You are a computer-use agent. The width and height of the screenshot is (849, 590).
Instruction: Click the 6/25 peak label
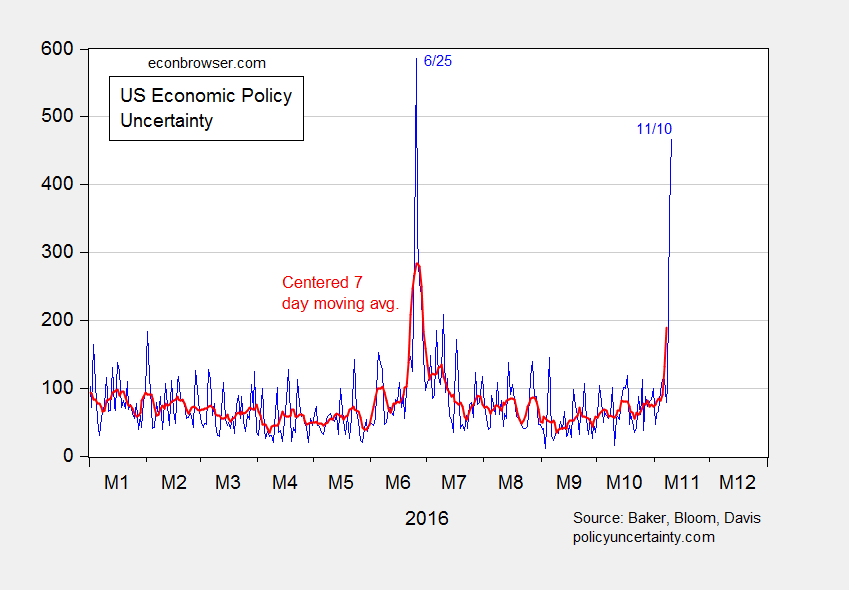437,61
